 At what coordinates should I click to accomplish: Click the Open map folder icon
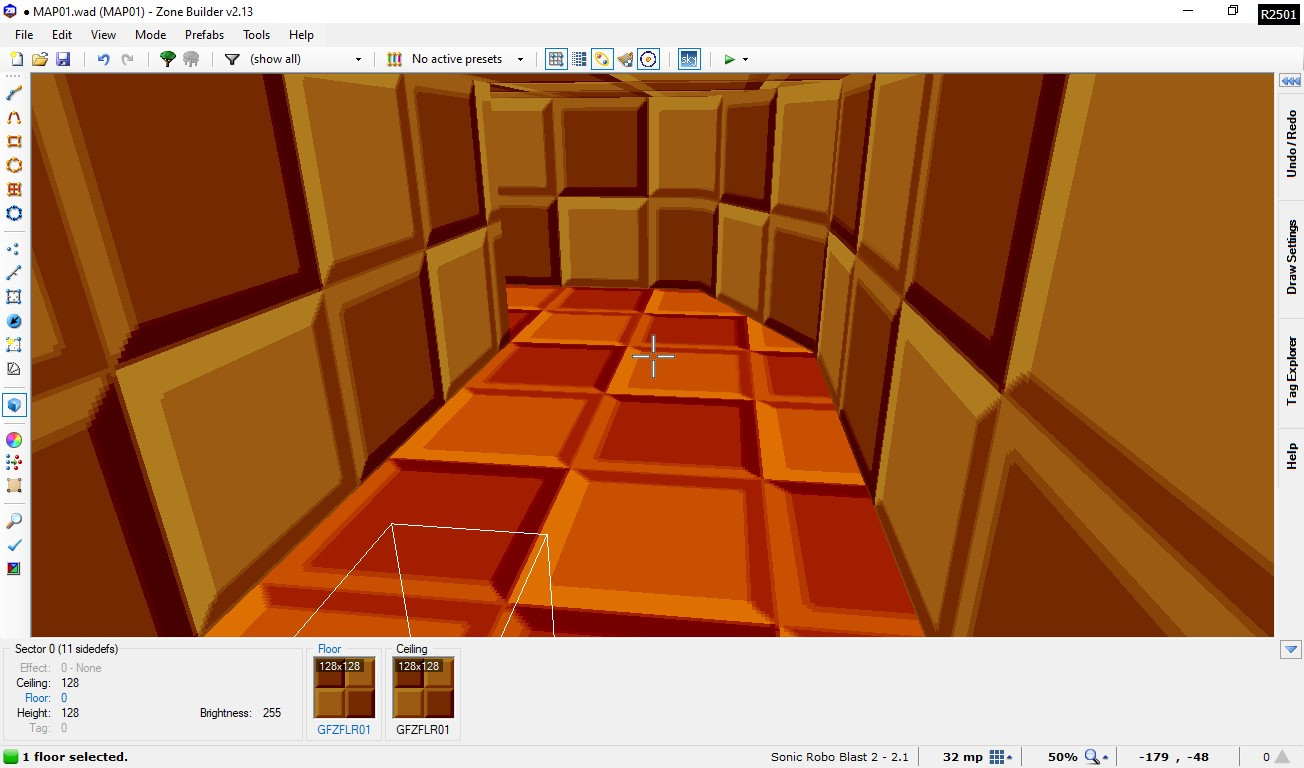coord(40,59)
